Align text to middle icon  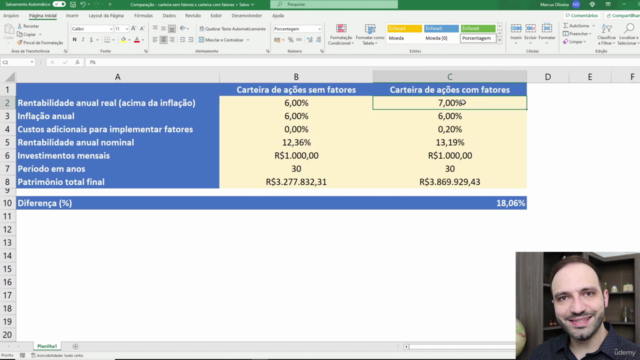[163, 29]
